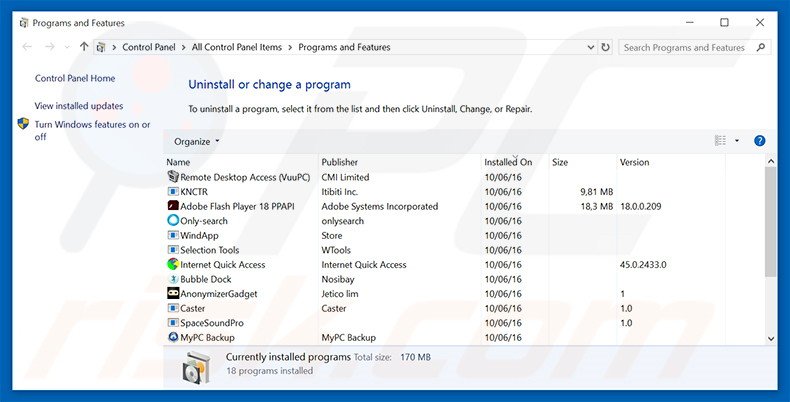Viewport: 790px width, 402px height.
Task: Go up one folder level
Action: 84,47
